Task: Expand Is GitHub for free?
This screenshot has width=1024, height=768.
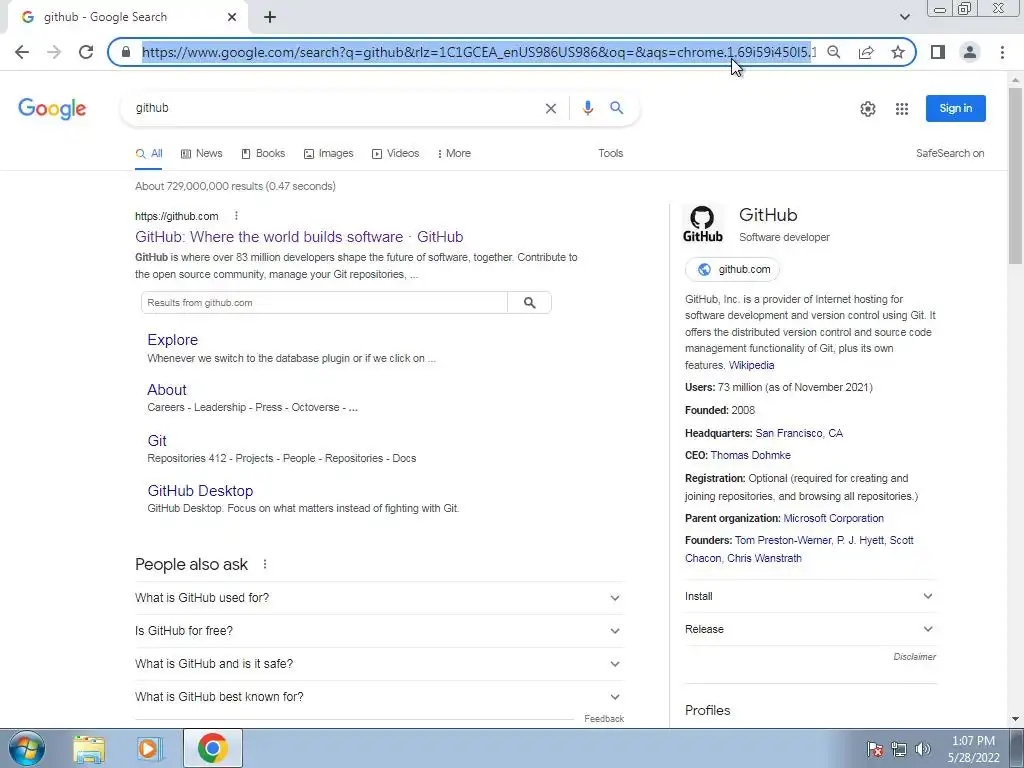Action: [379, 631]
